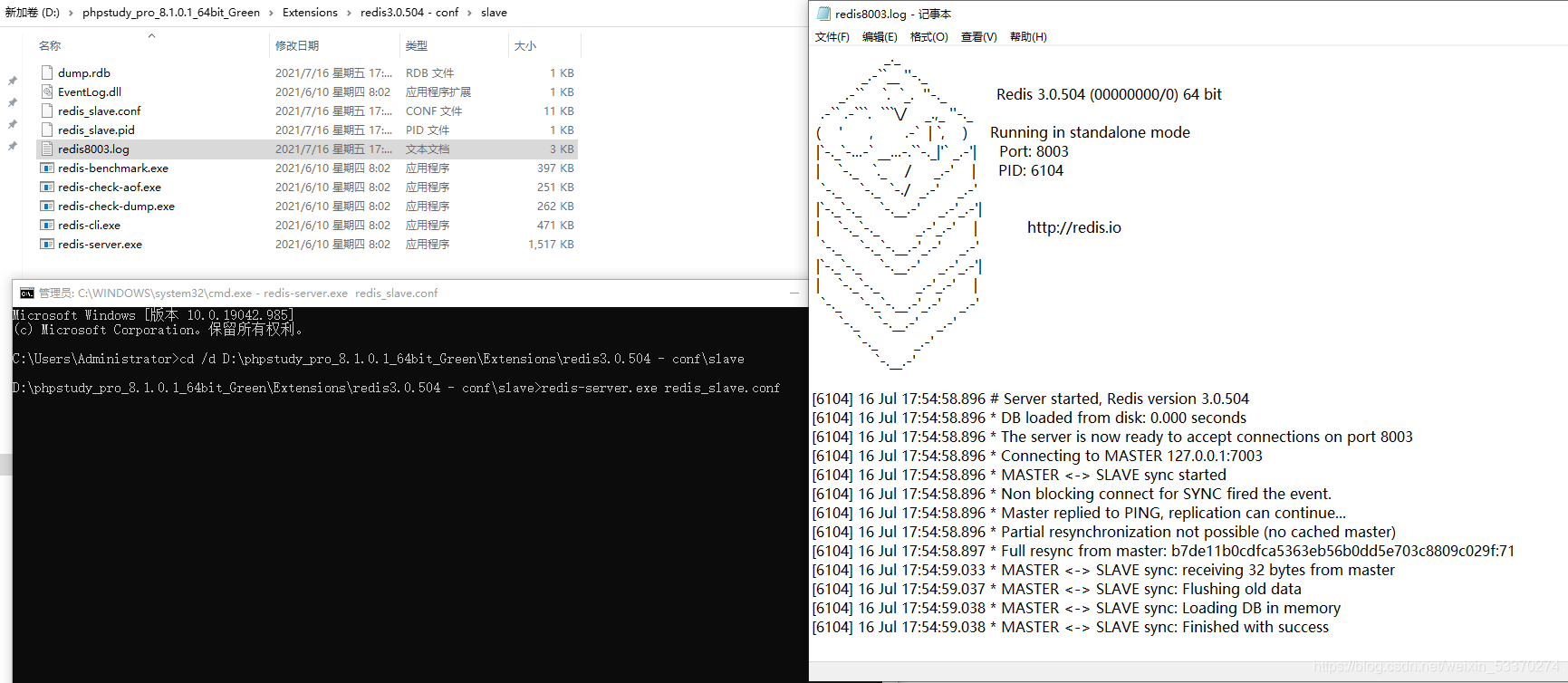Click the redis8003.log text document icon
Viewport: 1568px width, 683px height.
point(47,149)
